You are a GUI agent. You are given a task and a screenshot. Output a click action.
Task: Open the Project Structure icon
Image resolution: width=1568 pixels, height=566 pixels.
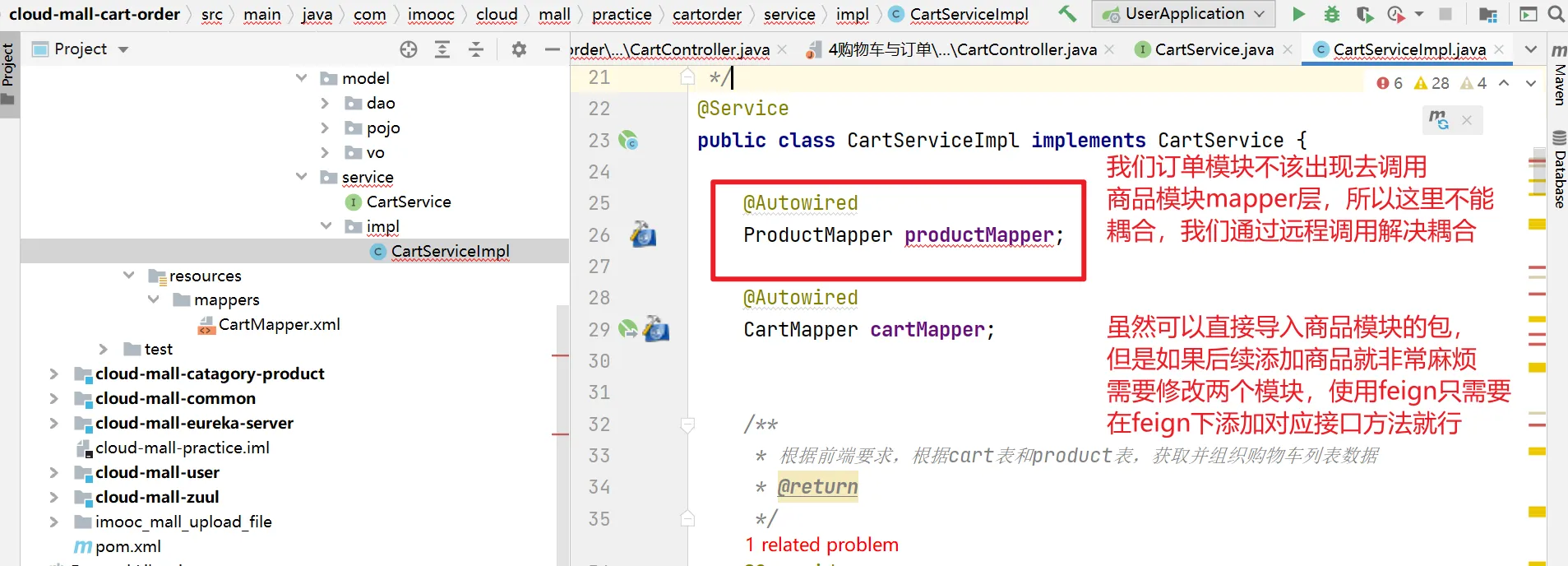tap(1487, 14)
